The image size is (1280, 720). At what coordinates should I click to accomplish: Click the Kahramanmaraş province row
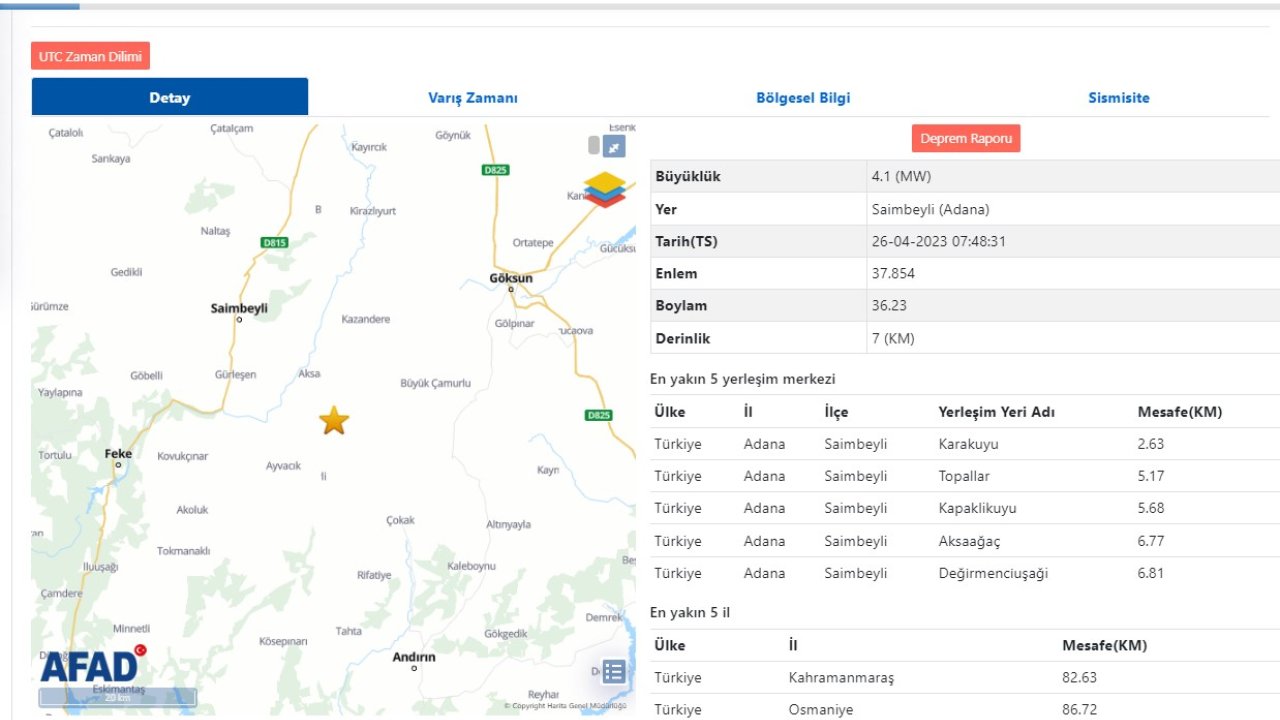pos(965,677)
